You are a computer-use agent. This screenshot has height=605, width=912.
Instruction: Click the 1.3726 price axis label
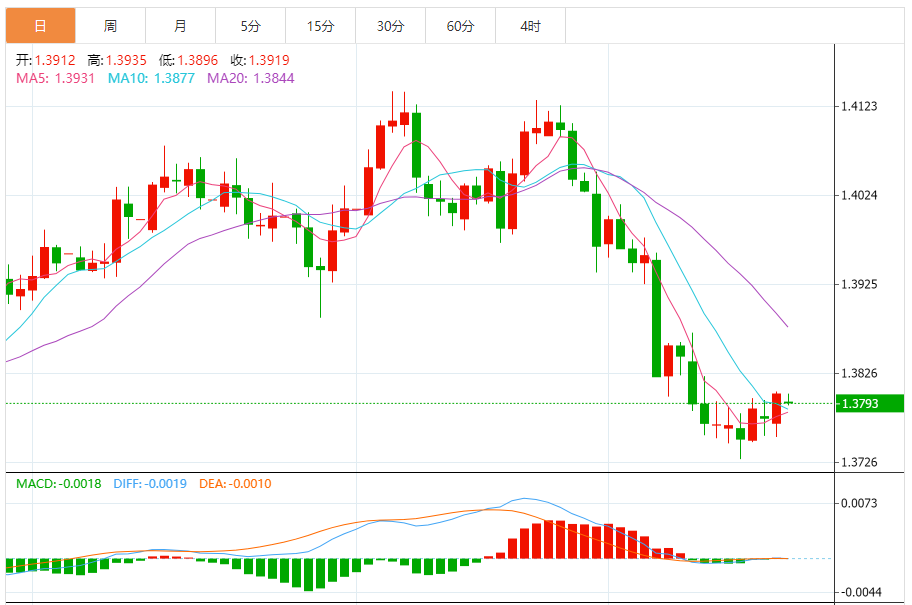859,462
